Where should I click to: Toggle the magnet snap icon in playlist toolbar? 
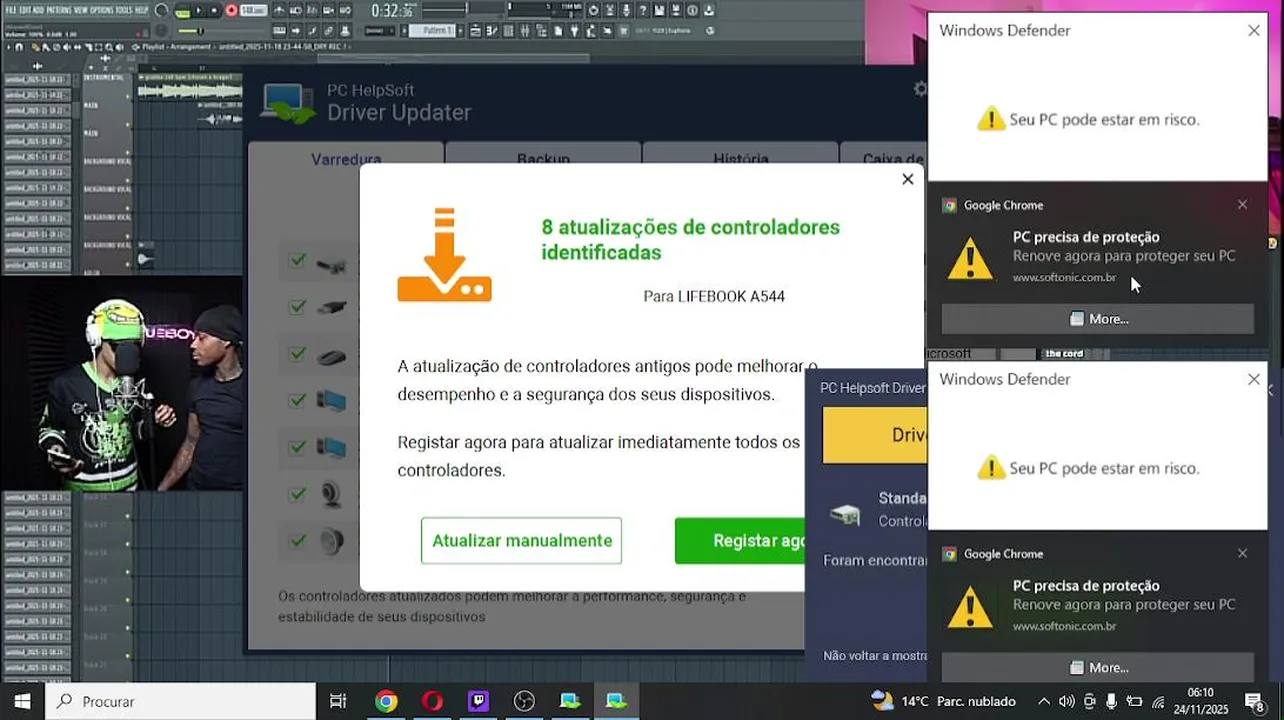point(19,46)
